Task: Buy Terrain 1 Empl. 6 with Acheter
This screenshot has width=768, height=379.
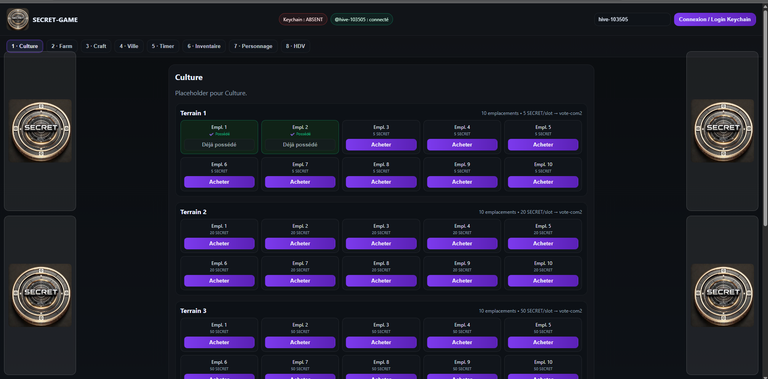Action: (x=219, y=182)
